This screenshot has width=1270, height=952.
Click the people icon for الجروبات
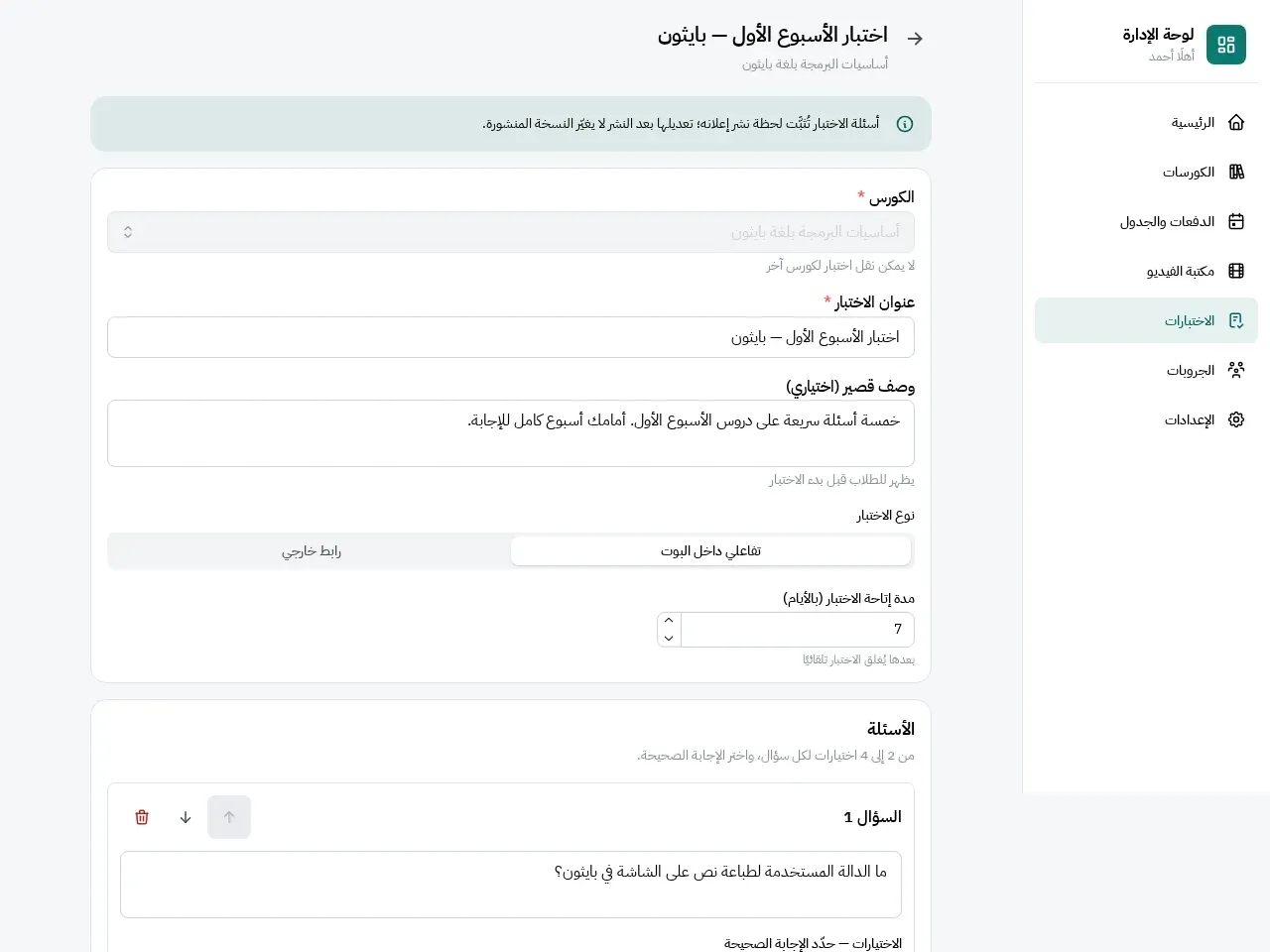point(1236,370)
